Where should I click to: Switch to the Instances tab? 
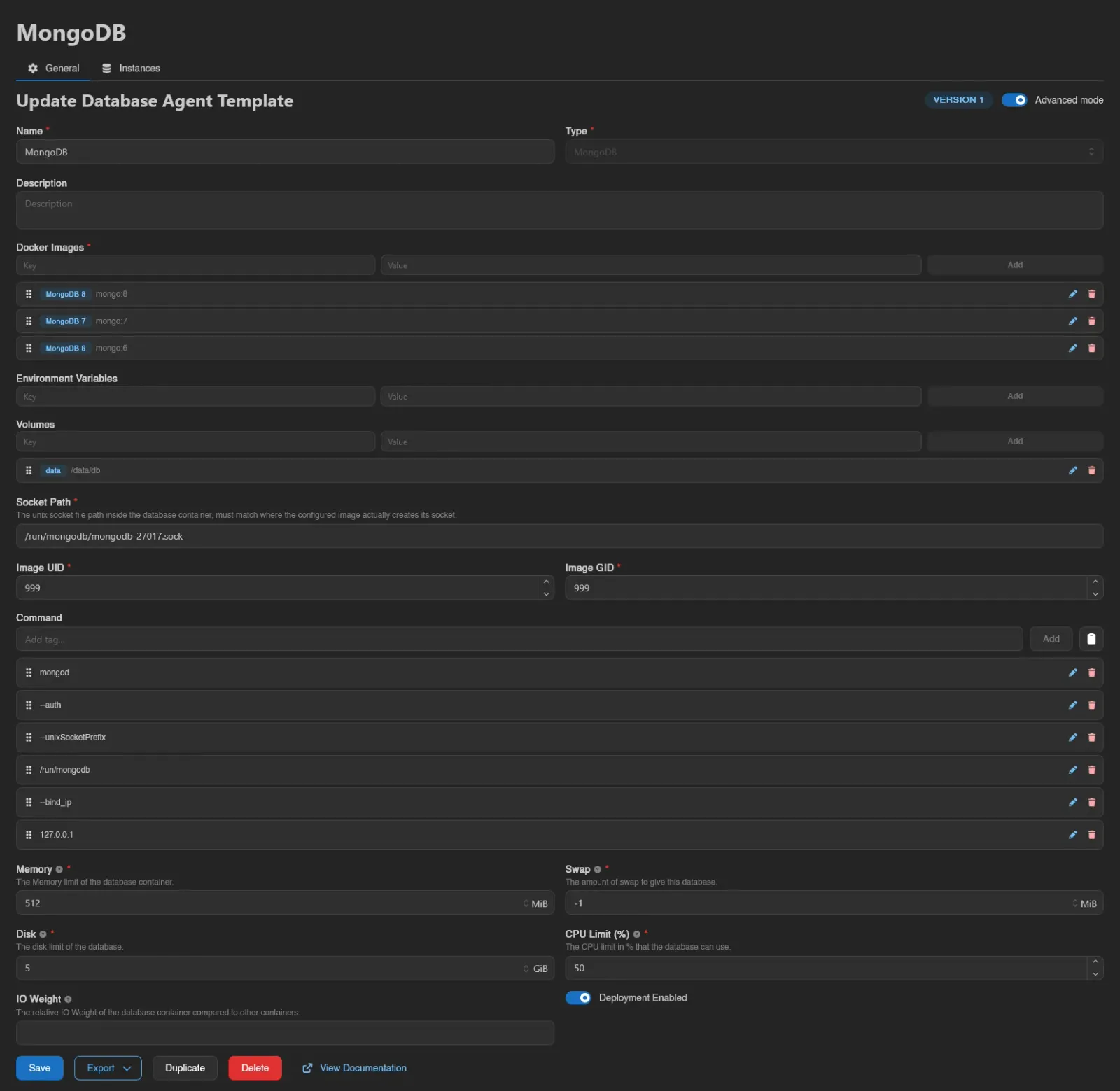coord(131,68)
